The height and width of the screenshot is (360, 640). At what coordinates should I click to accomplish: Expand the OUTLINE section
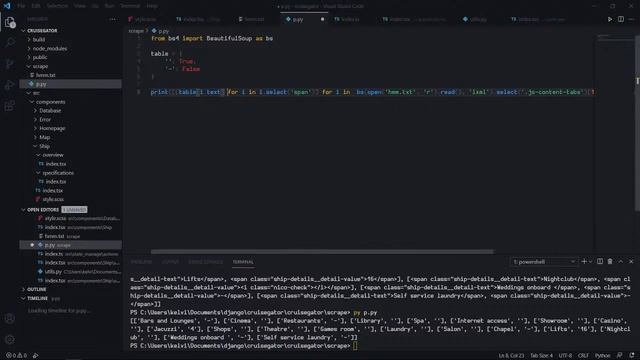point(37,289)
